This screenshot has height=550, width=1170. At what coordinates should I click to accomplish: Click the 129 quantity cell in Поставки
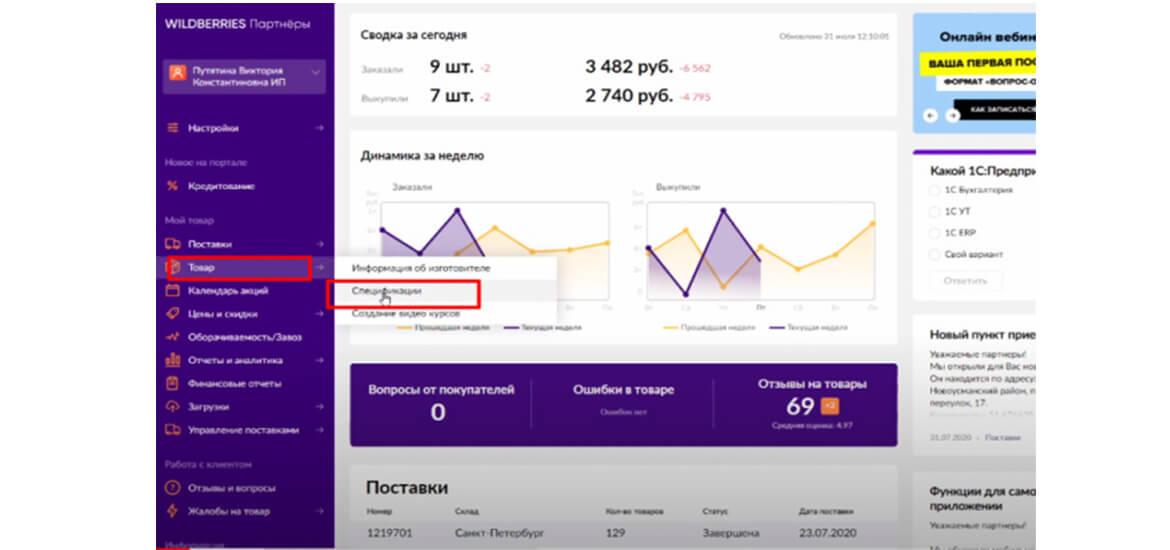click(x=617, y=534)
